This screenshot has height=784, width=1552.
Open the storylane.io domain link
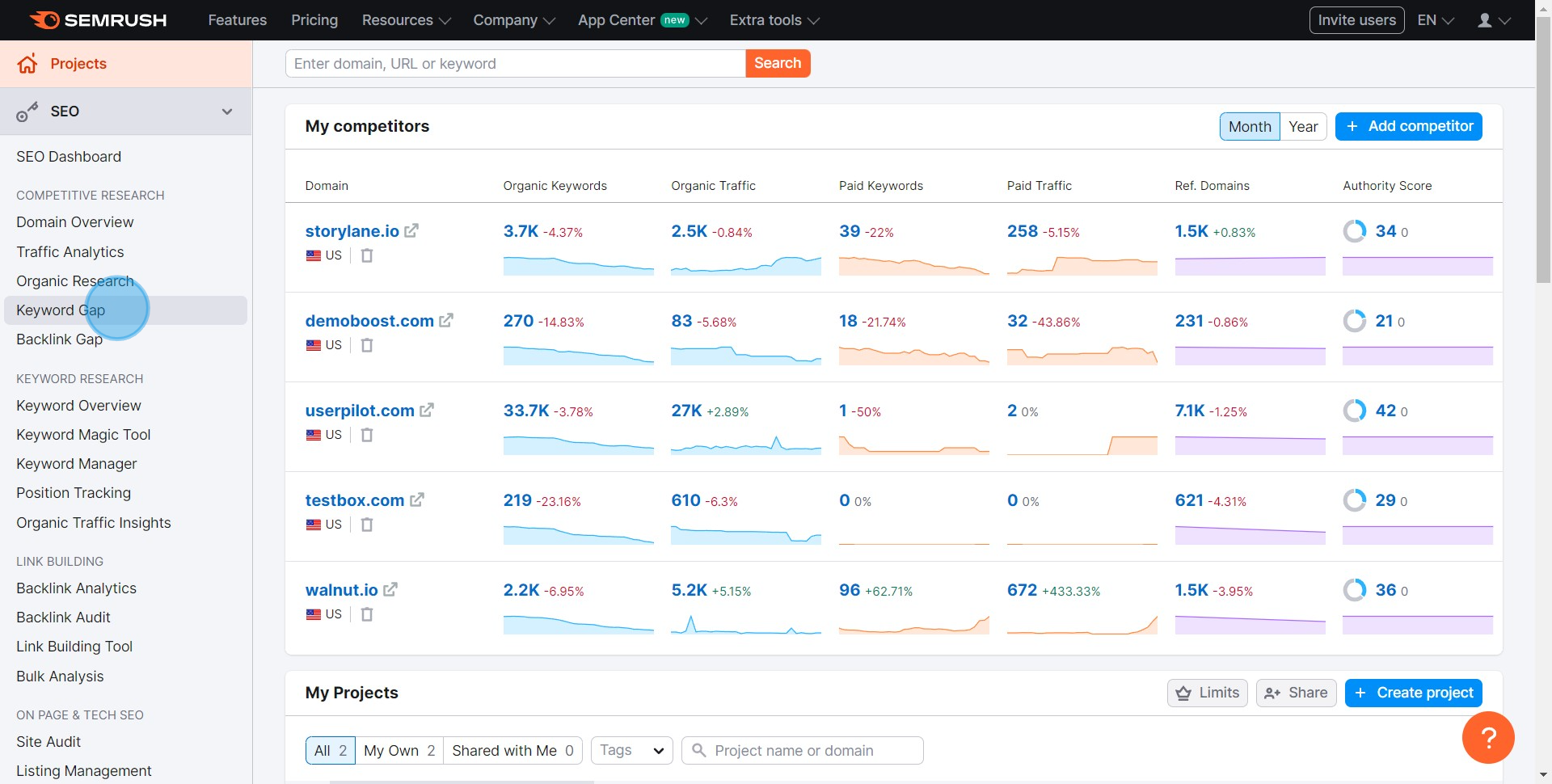(352, 231)
